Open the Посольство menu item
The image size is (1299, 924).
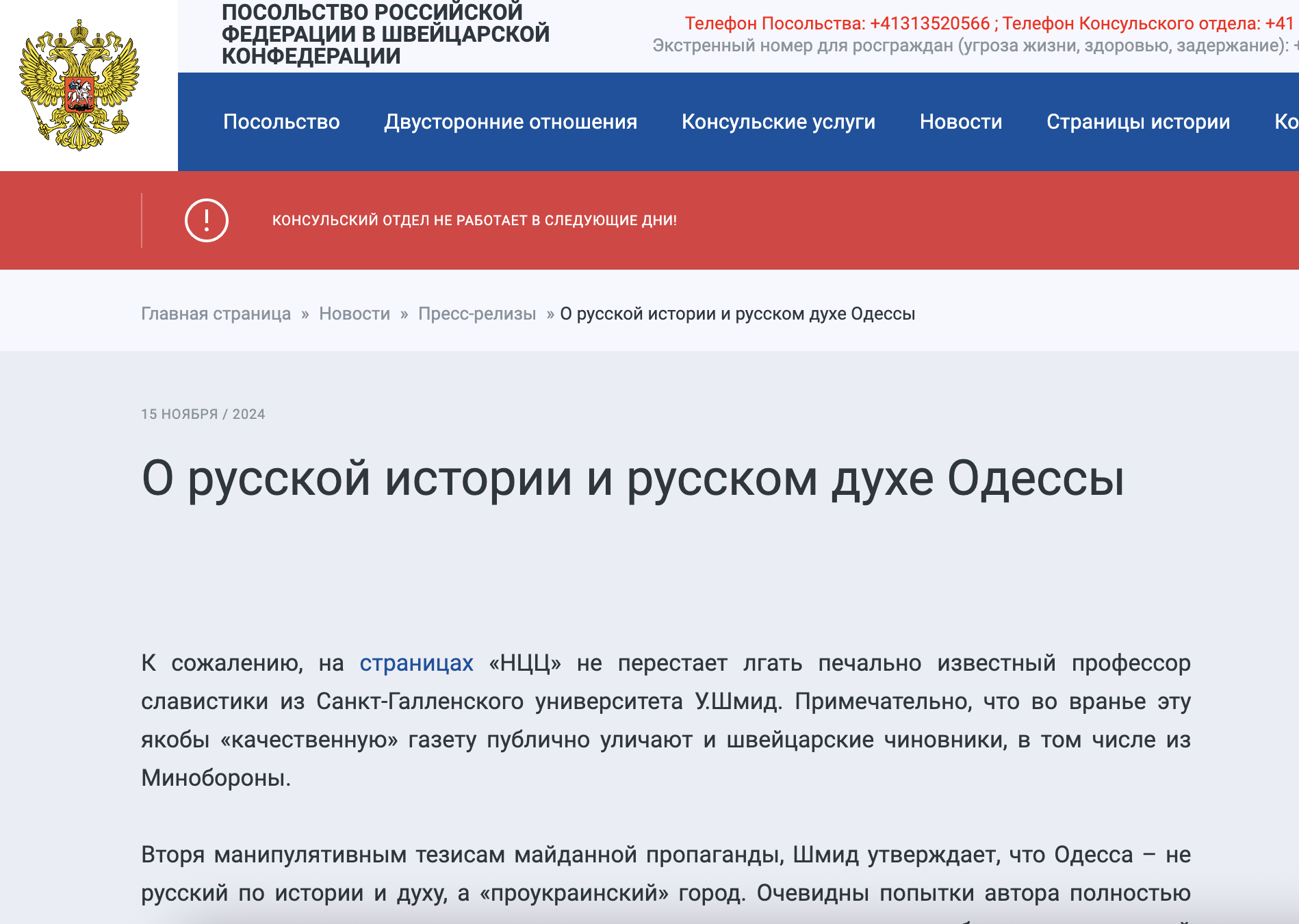281,122
